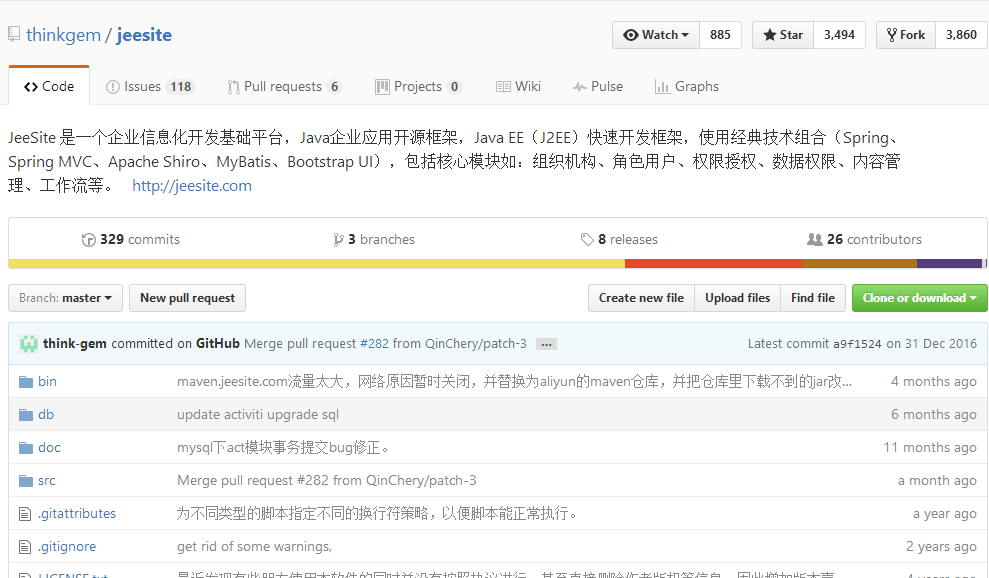Image resolution: width=989 pixels, height=578 pixels.
Task: Click the think-gem avatar image
Action: (x=28, y=344)
